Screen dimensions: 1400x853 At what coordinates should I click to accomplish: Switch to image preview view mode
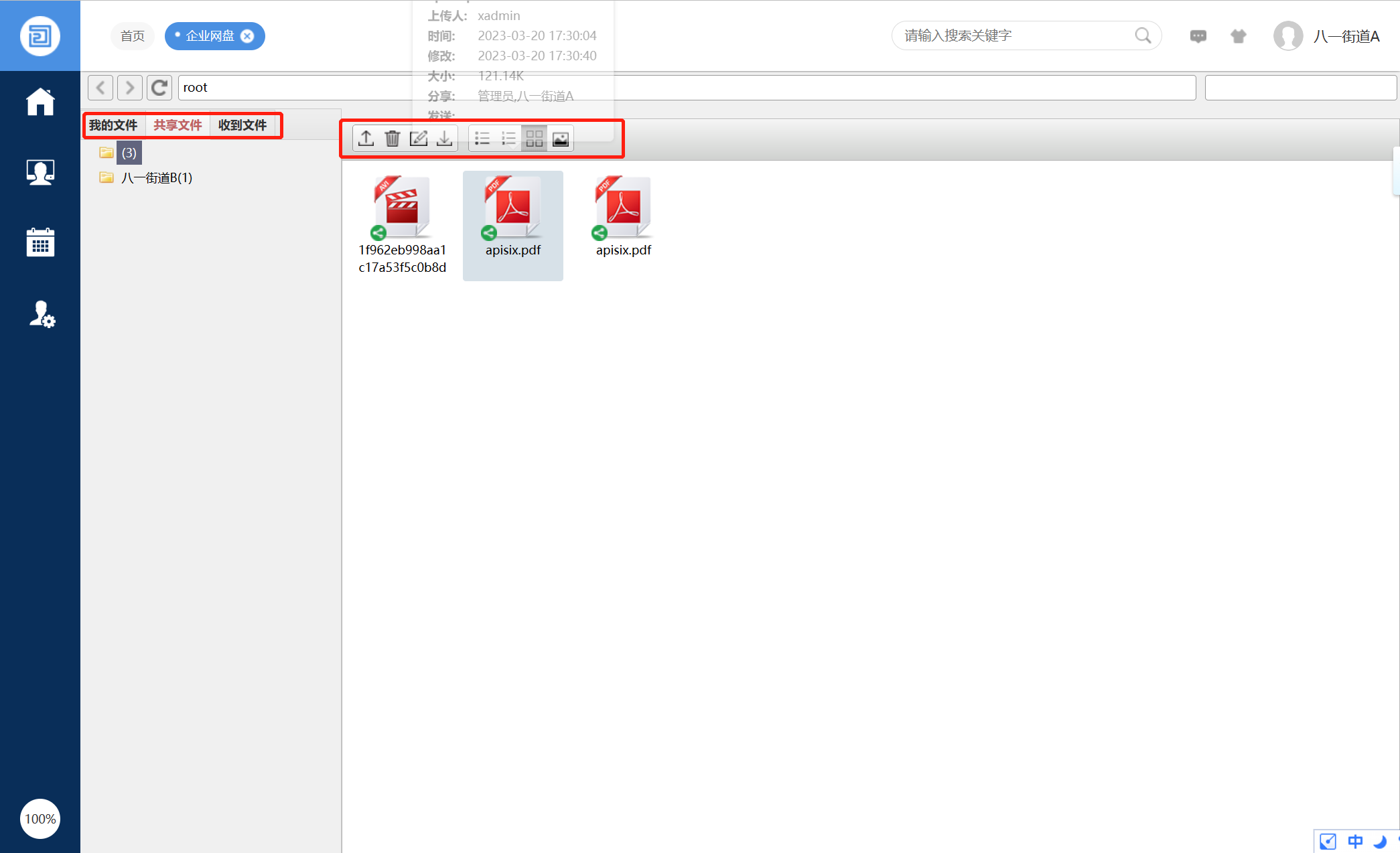coord(561,139)
